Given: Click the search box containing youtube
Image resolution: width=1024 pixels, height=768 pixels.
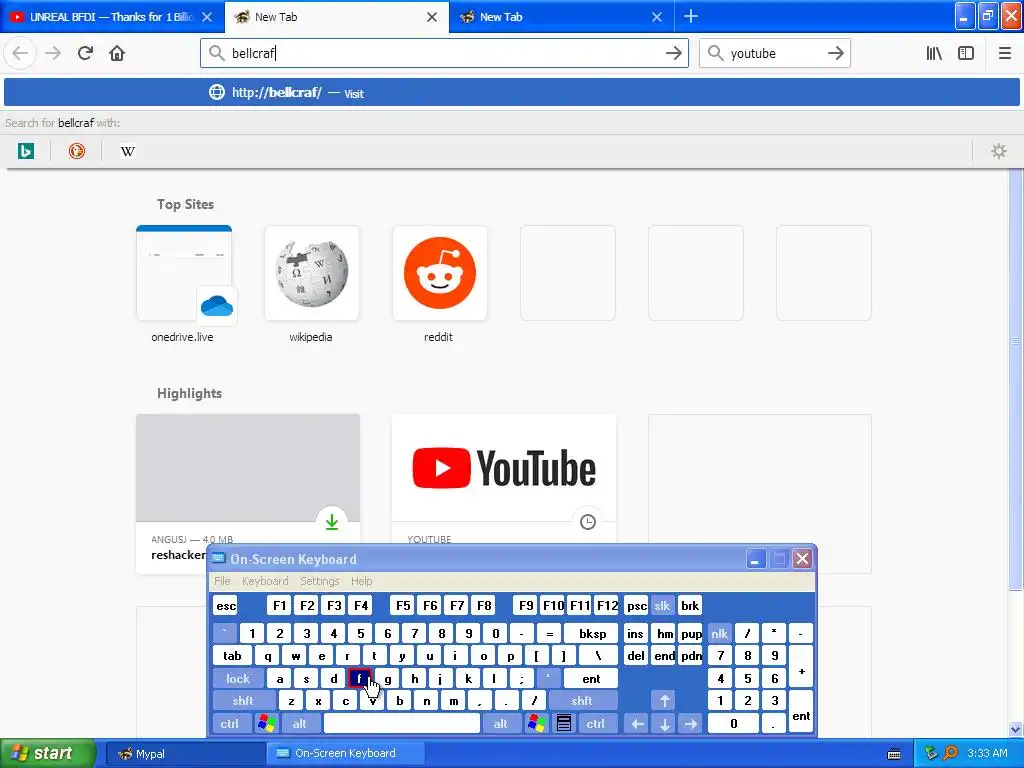Looking at the screenshot, I should tap(775, 54).
